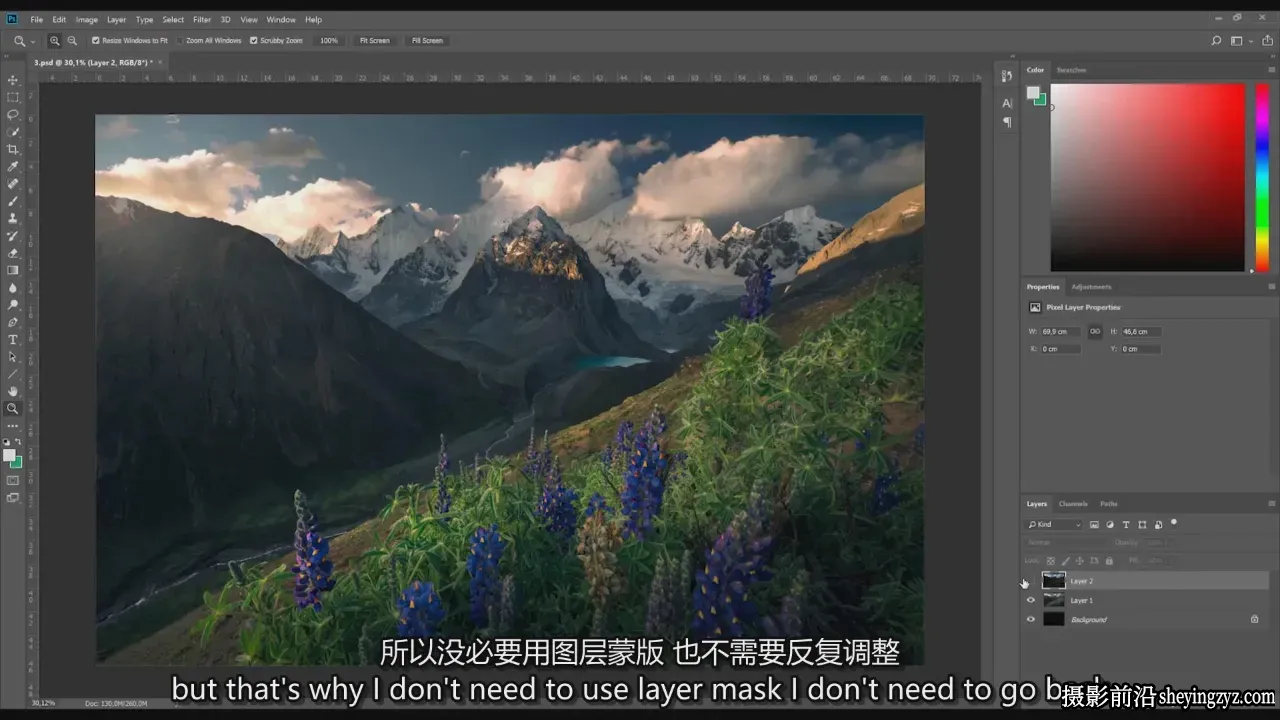The image size is (1280, 720).
Task: Select the Horizontal Type tool
Action: click(13, 340)
